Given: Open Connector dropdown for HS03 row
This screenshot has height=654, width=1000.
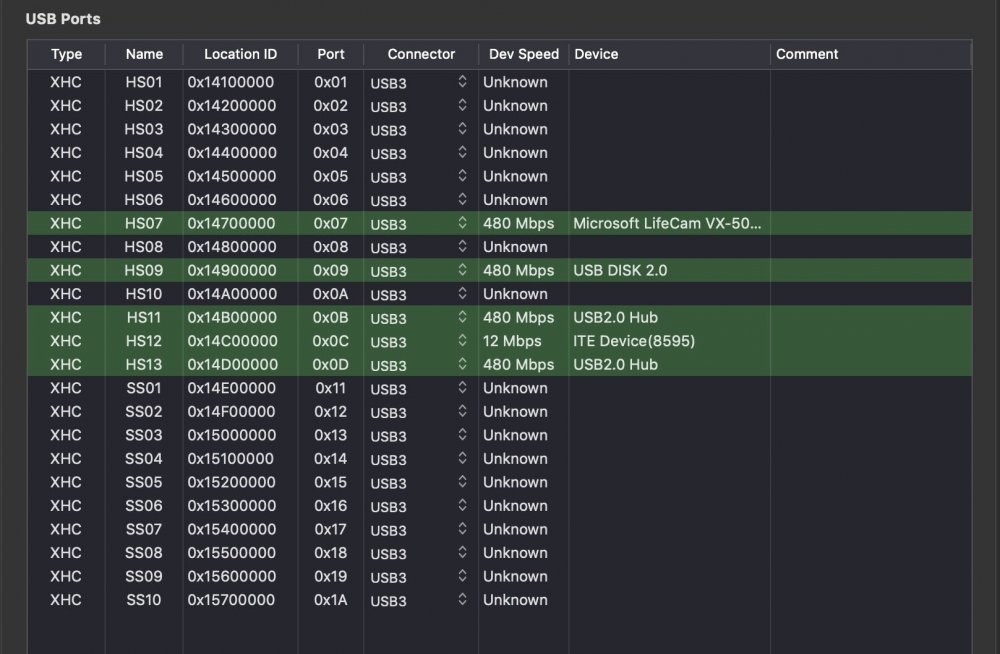Looking at the screenshot, I should coord(420,130).
